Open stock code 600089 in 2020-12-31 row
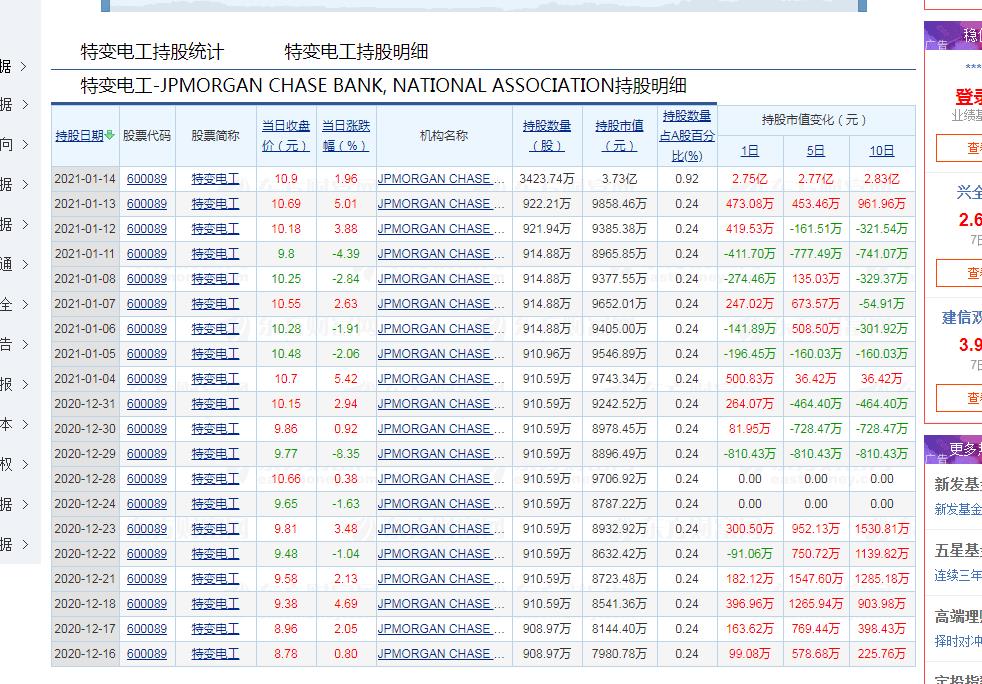 coord(147,405)
